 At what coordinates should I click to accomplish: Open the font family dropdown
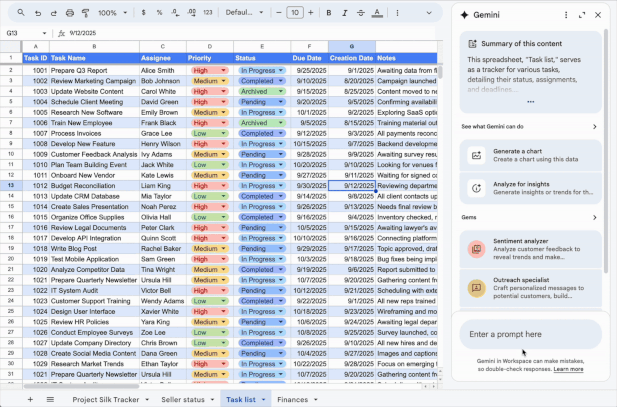(244, 13)
